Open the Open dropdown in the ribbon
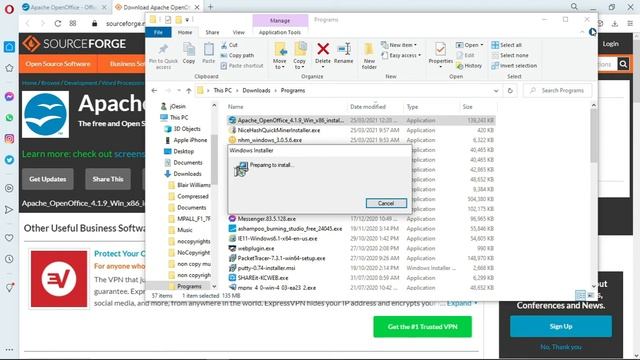The image size is (640, 360). pos(469,45)
